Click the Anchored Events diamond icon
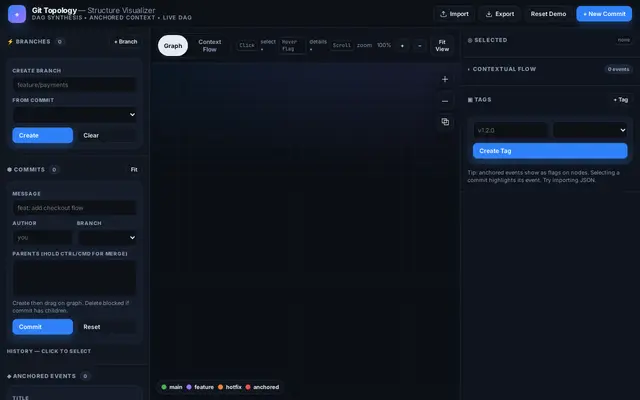The image size is (640, 400). coord(9,376)
